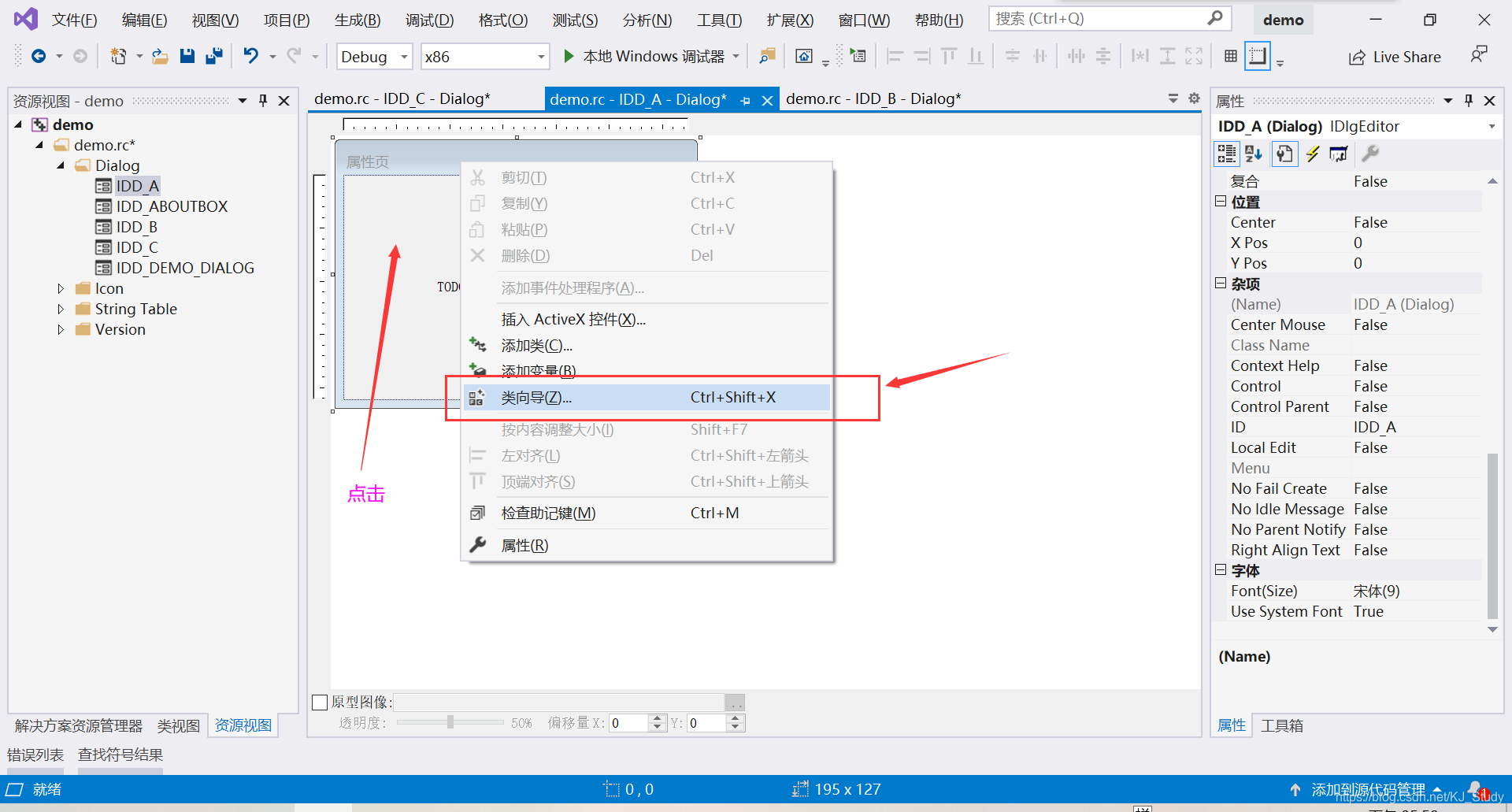This screenshot has width=1512, height=812.
Task: Collapse the demo root tree node
Action: pyautogui.click(x=18, y=124)
